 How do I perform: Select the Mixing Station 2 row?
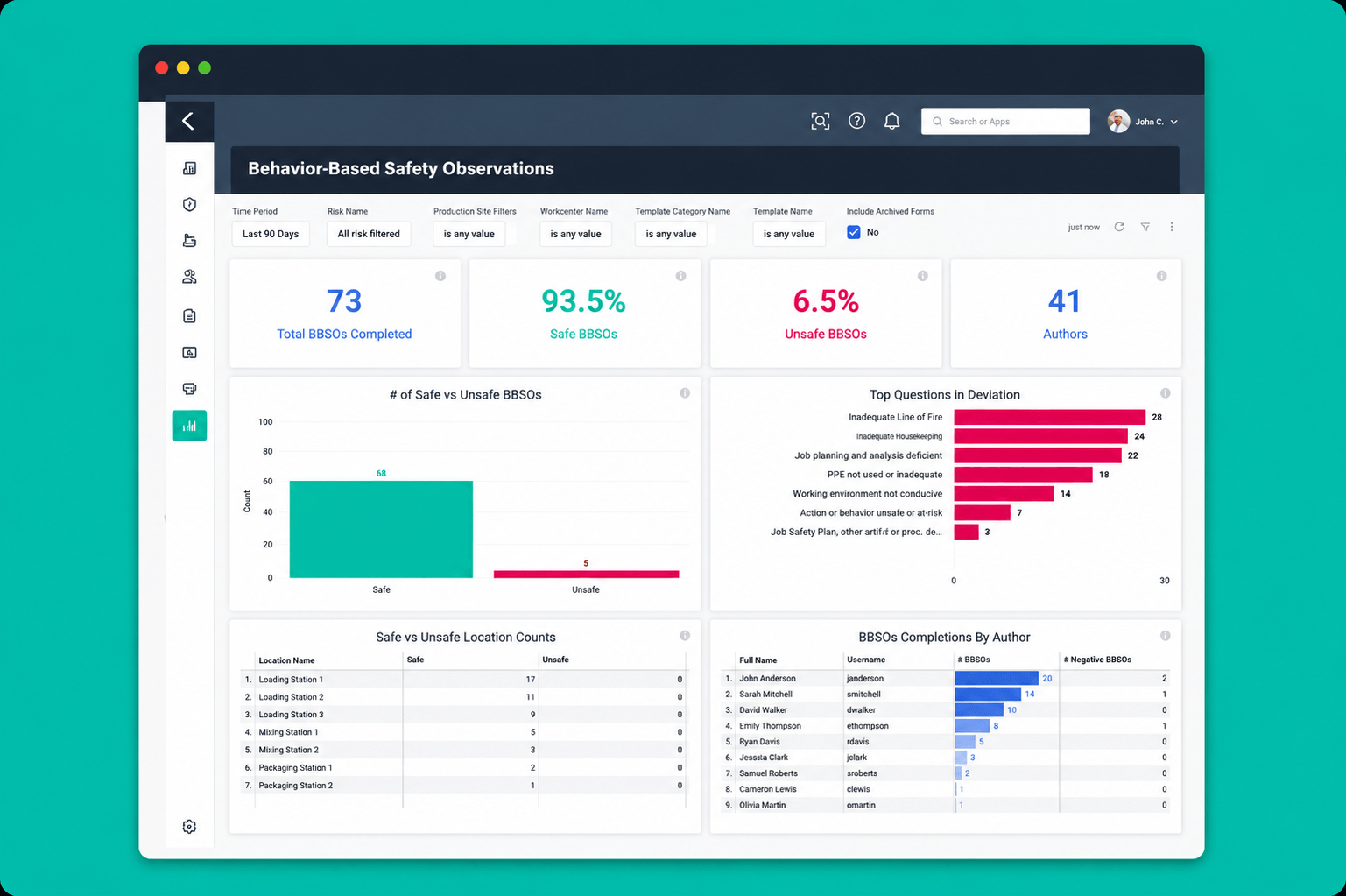(464, 750)
